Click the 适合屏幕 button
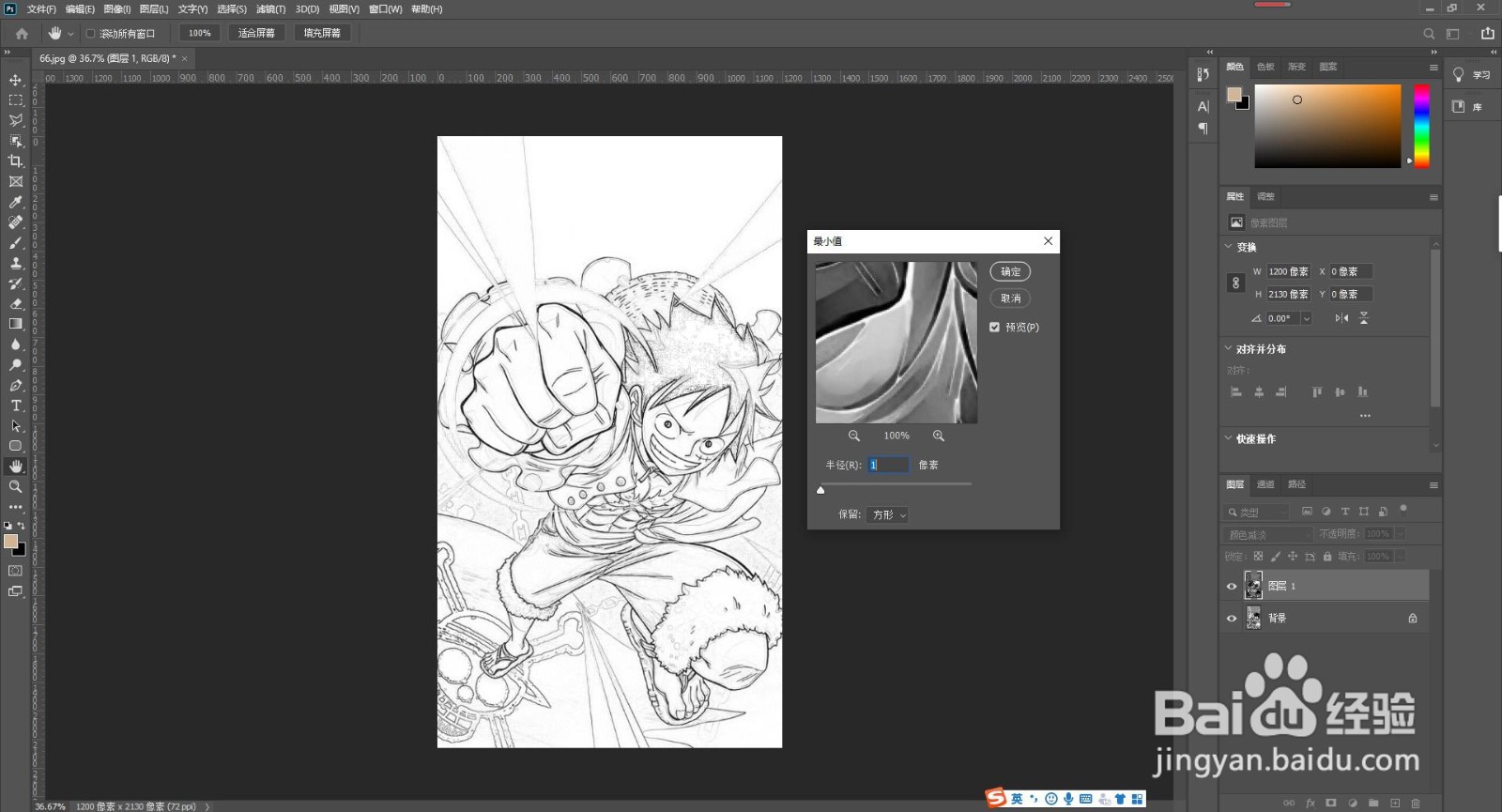Image resolution: width=1502 pixels, height=812 pixels. (x=256, y=33)
